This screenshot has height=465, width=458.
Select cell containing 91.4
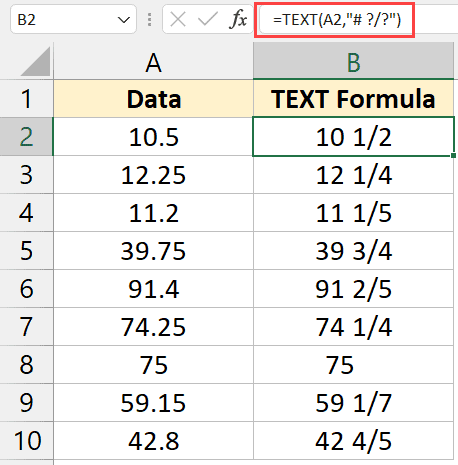click(x=153, y=289)
